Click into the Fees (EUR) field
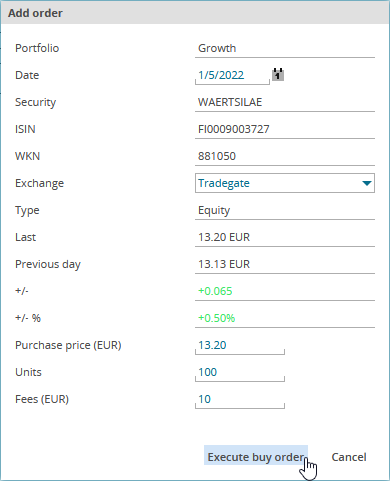This screenshot has width=390, height=481. (240, 399)
